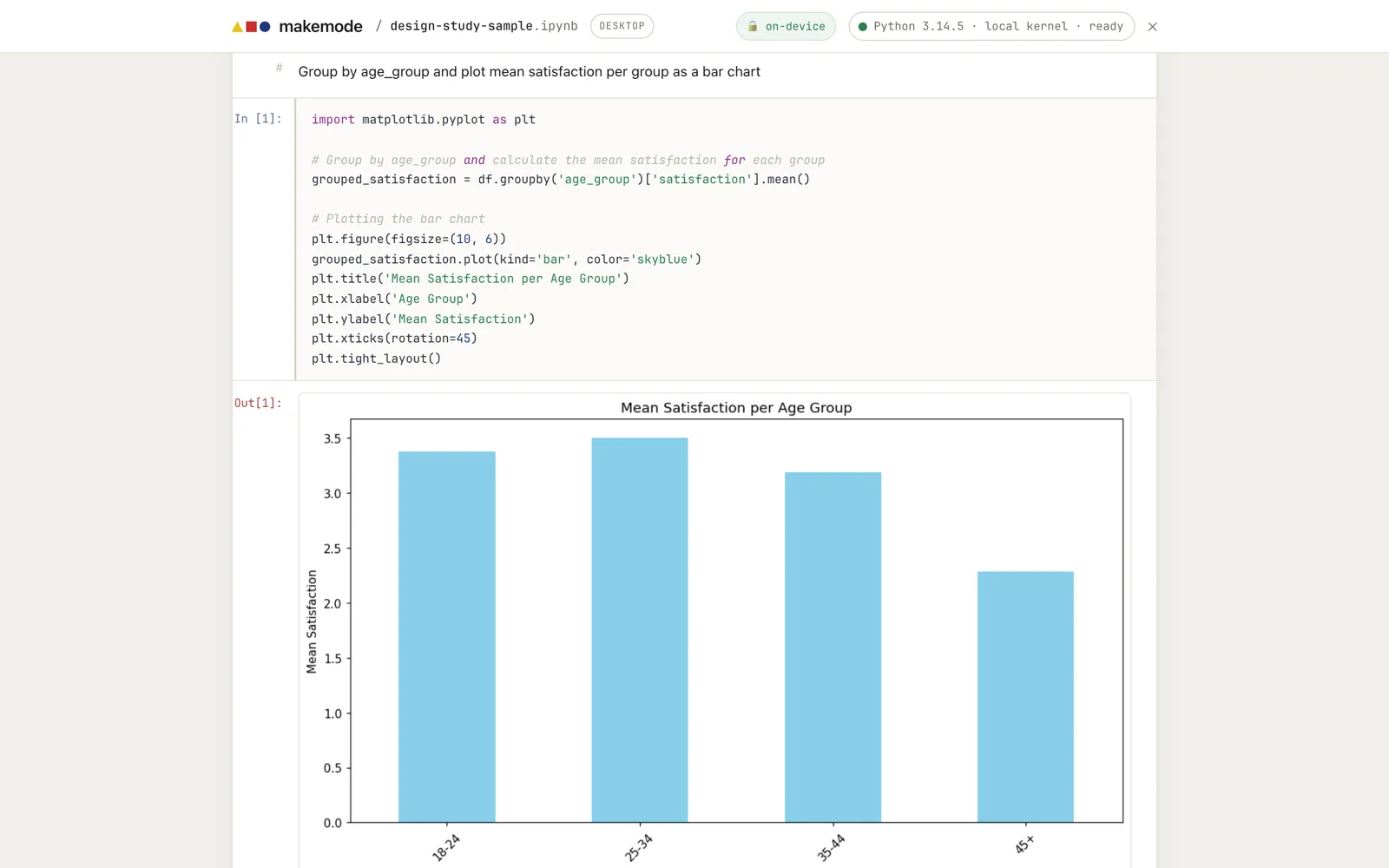Image resolution: width=1389 pixels, height=868 pixels.
Task: Click the 25-34 bar in the chart
Action: point(640,630)
